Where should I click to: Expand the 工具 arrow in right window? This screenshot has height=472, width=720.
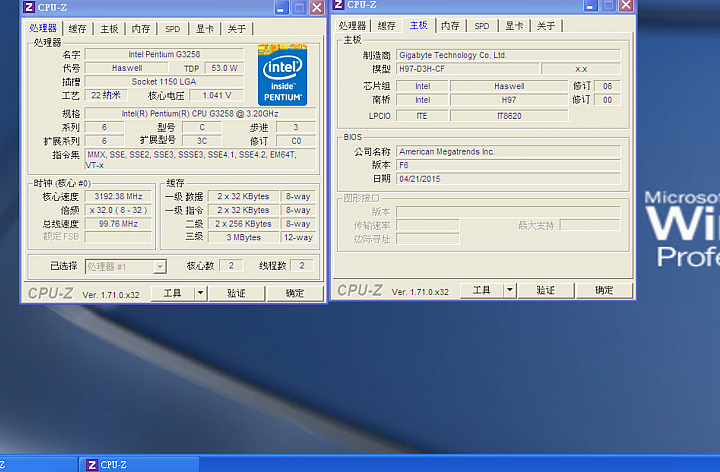510,290
